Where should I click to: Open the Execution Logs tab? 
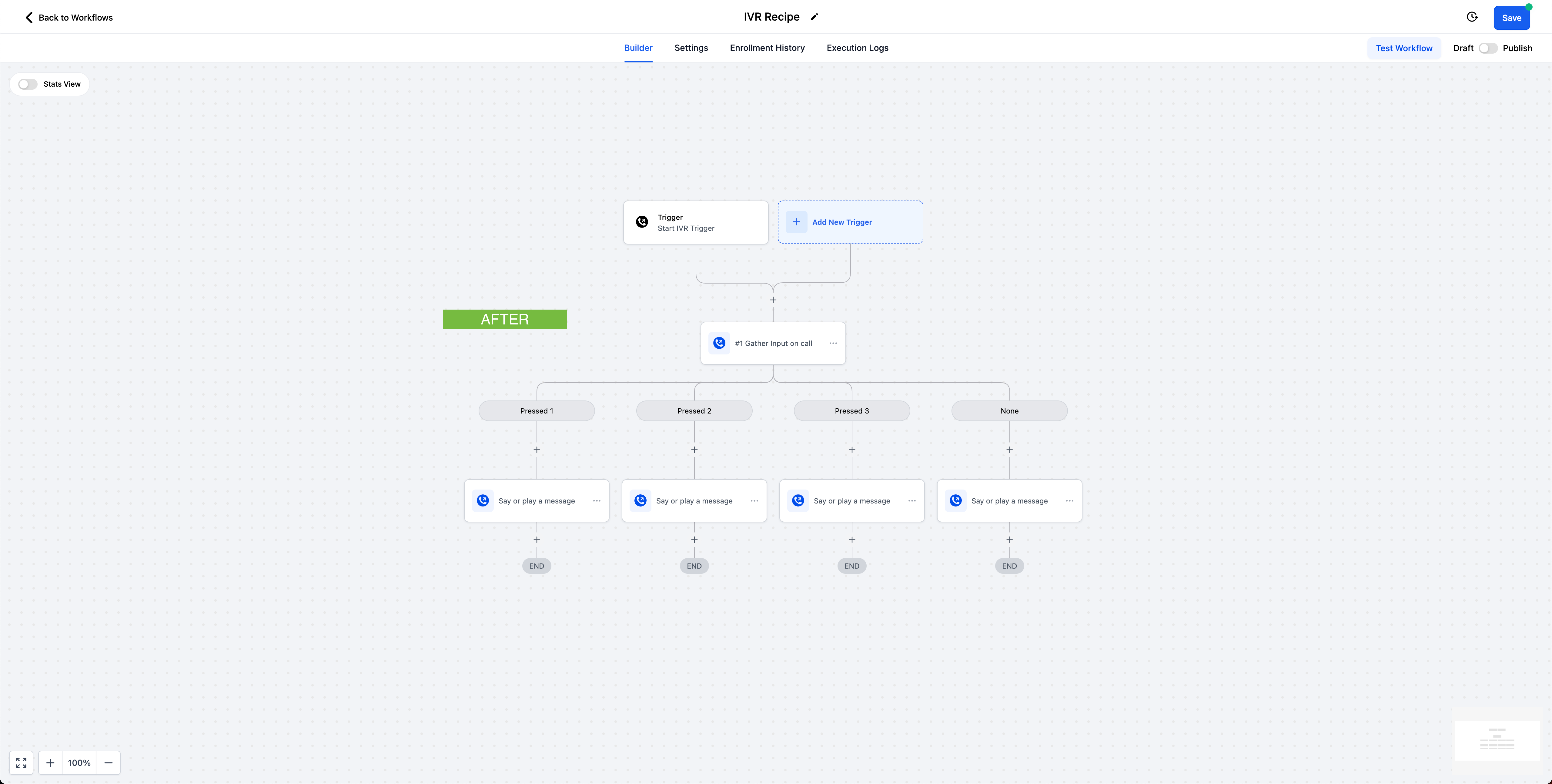(857, 48)
